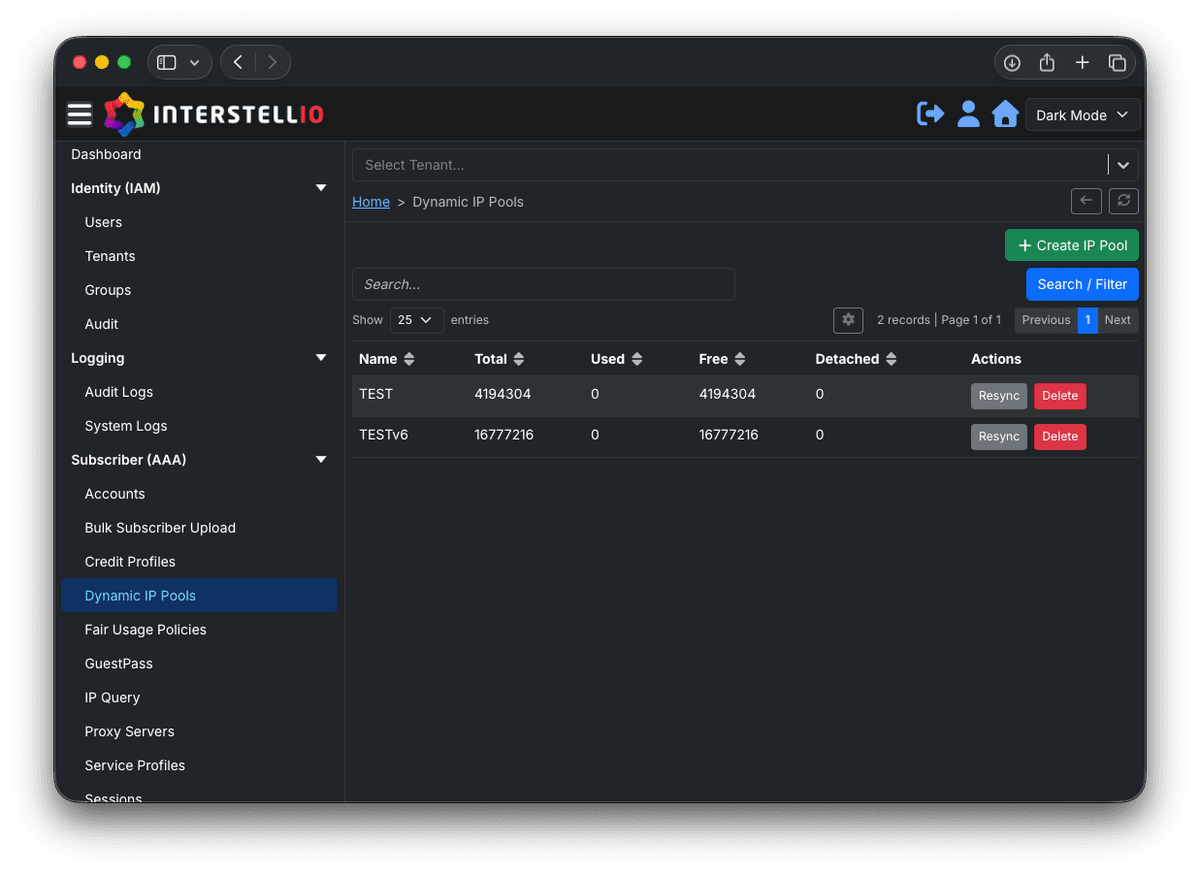The height and width of the screenshot is (874, 1200).
Task: Open the Dark Mode dropdown
Action: click(x=1083, y=115)
